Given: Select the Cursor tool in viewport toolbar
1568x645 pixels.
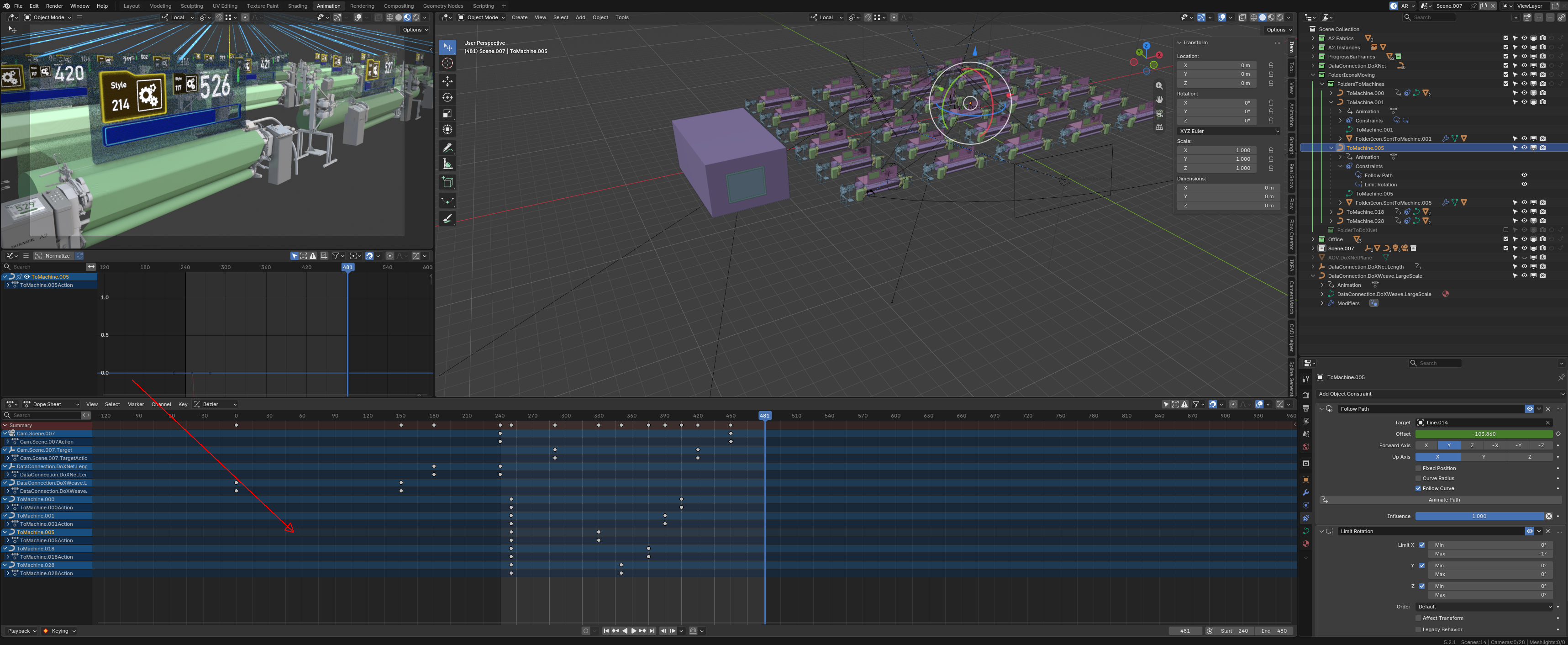Looking at the screenshot, I should [447, 63].
